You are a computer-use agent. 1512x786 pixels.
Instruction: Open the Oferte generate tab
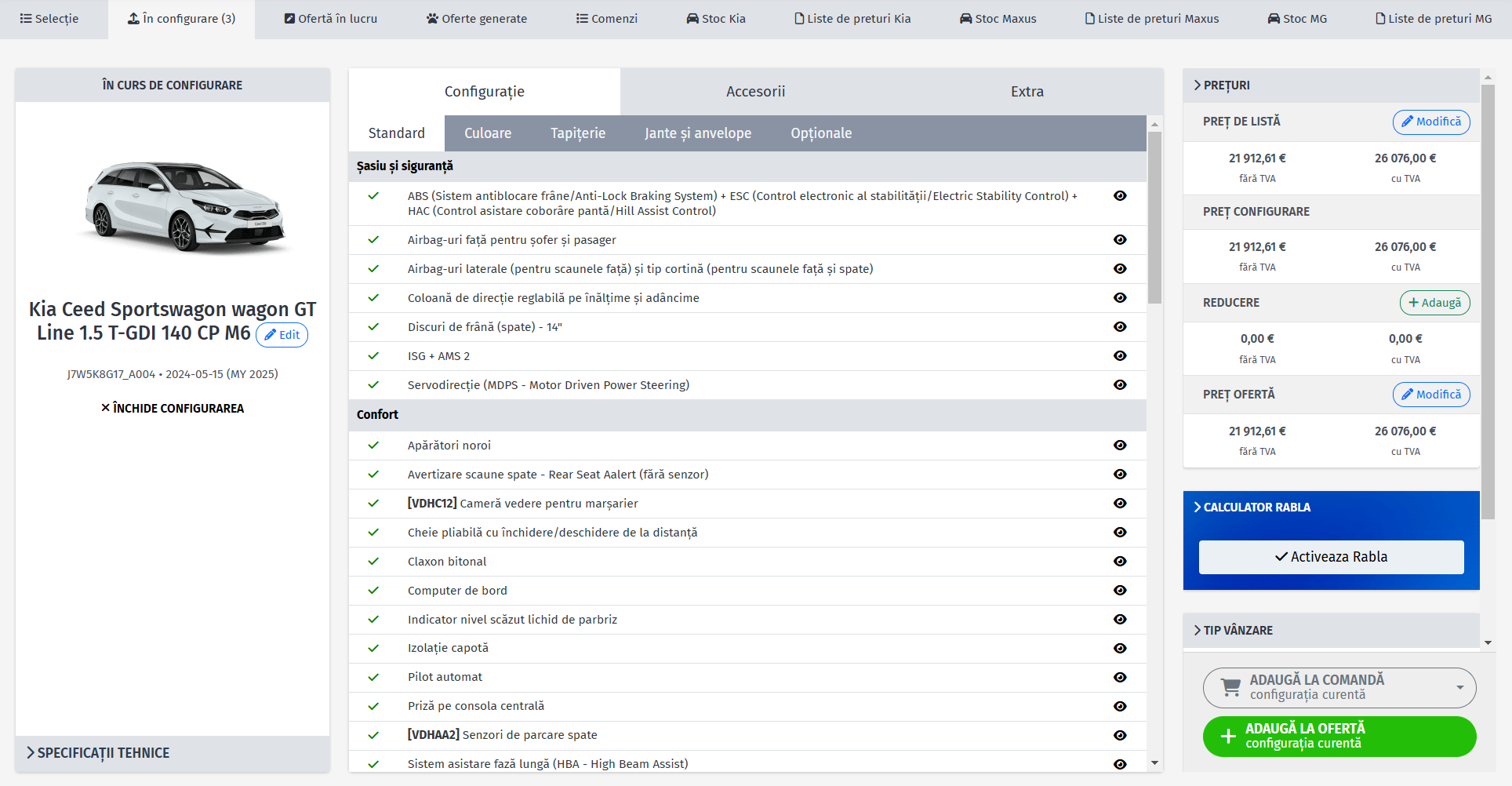tap(477, 19)
